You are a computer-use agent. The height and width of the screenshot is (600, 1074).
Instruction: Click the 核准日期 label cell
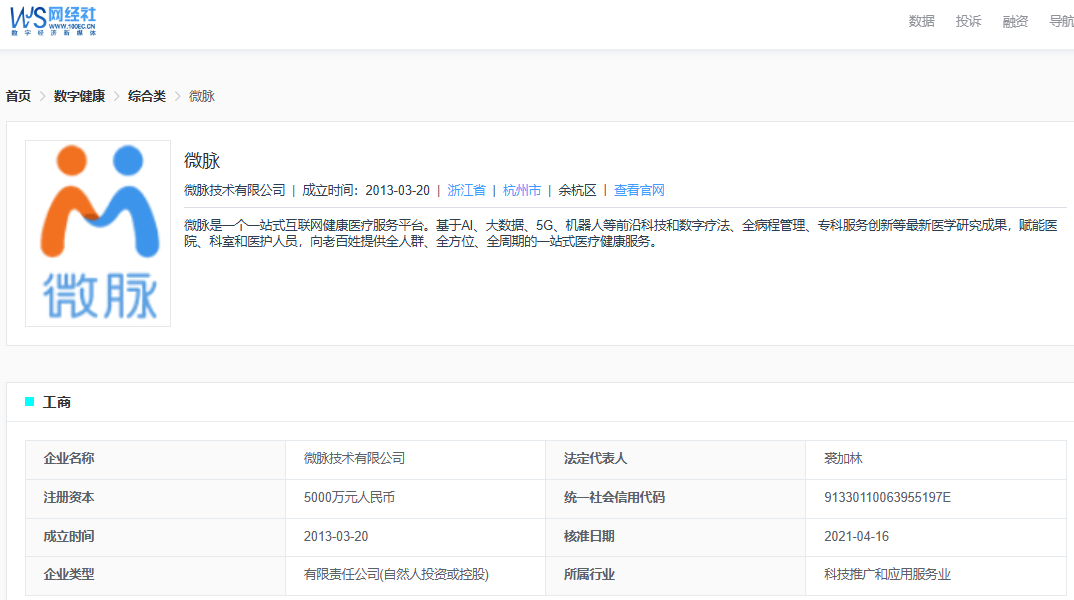675,537
